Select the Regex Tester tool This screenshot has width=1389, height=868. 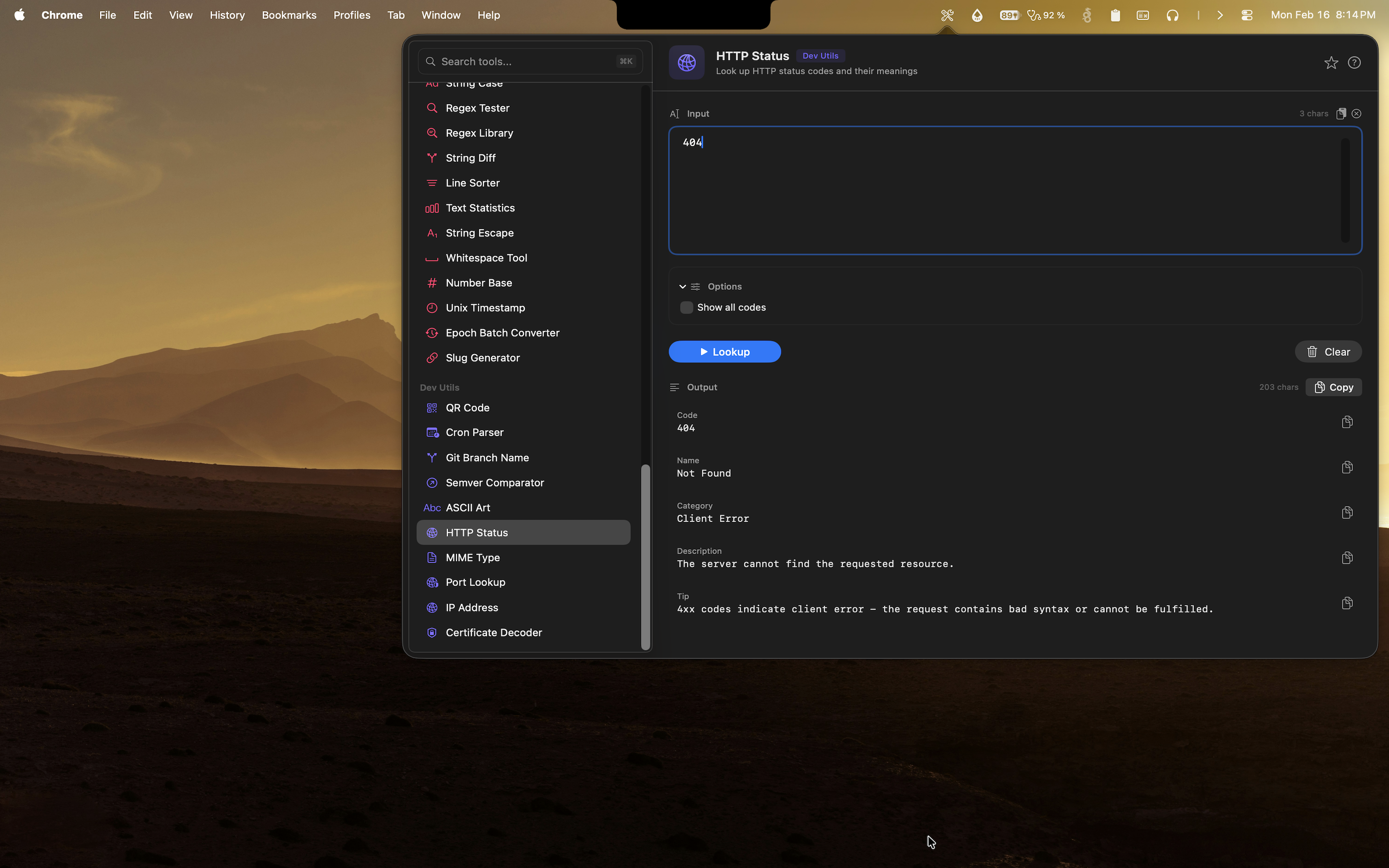pos(477,108)
